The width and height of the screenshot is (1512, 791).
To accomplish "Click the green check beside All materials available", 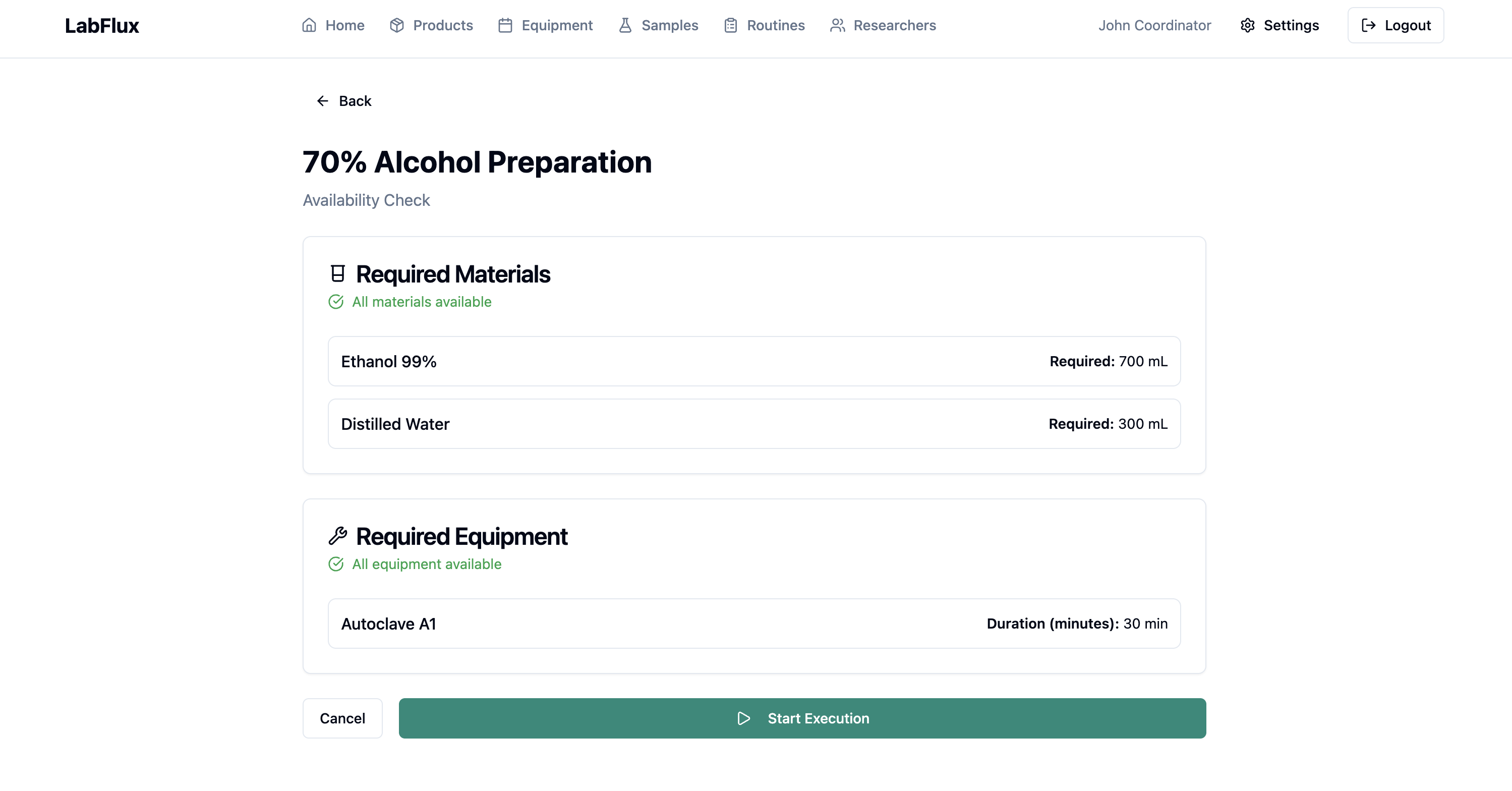I will coord(336,302).
